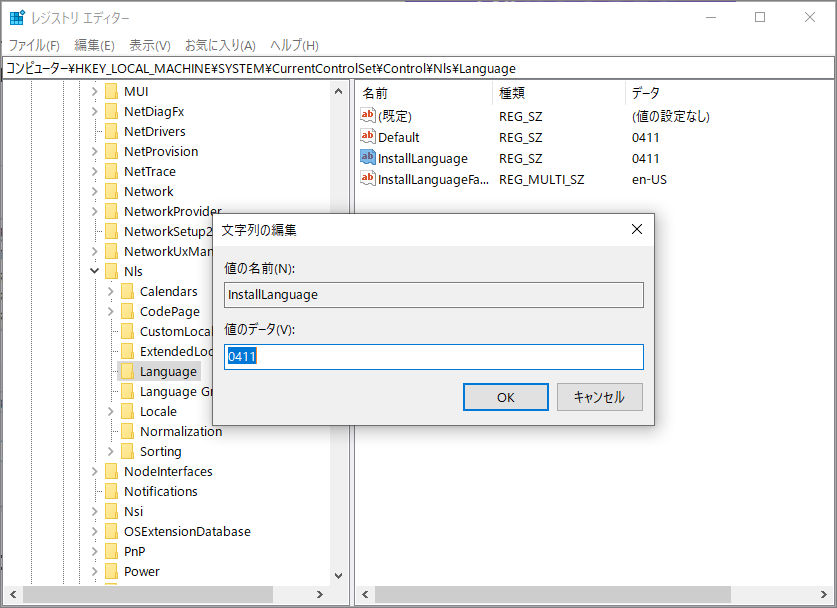Click the tree pane scroll-up arrow
Screen dimensions: 837x608
click(x=338, y=91)
